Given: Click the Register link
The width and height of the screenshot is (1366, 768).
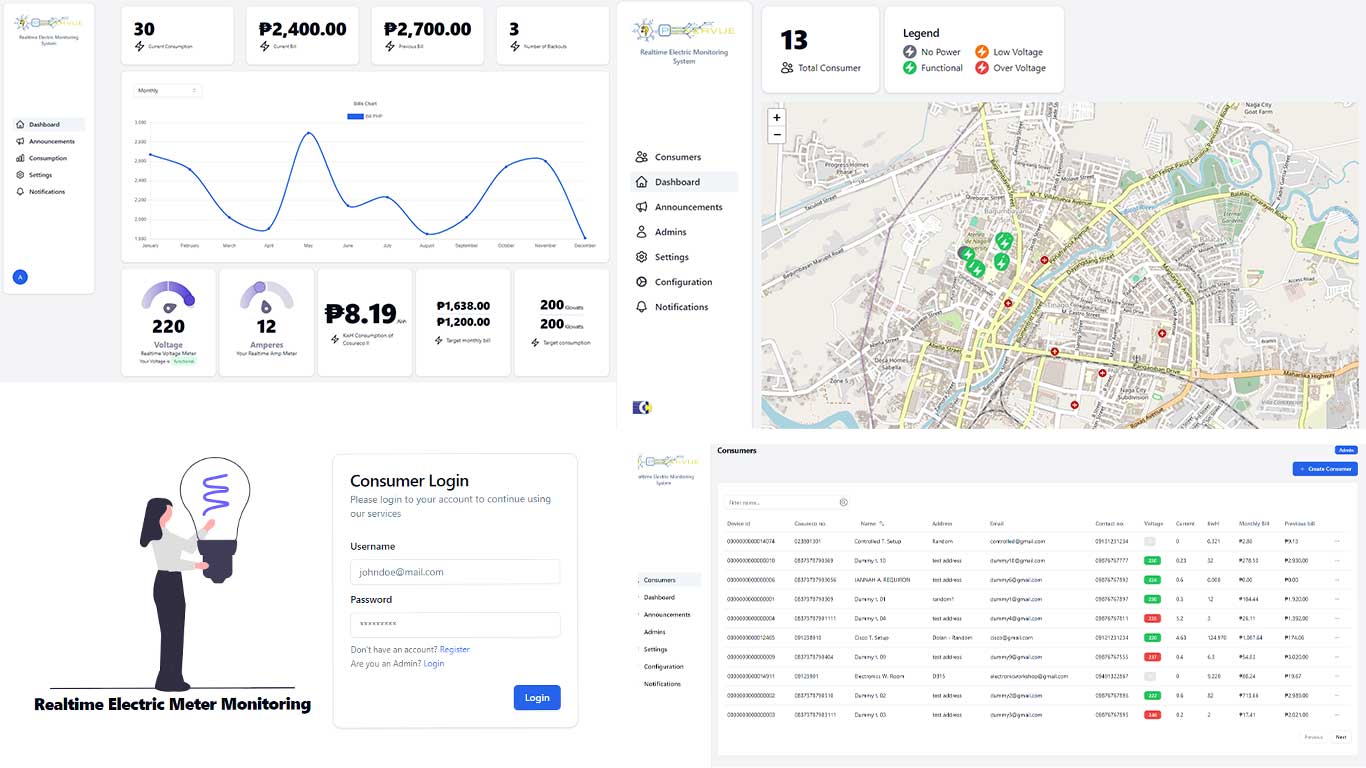Looking at the screenshot, I should point(455,649).
